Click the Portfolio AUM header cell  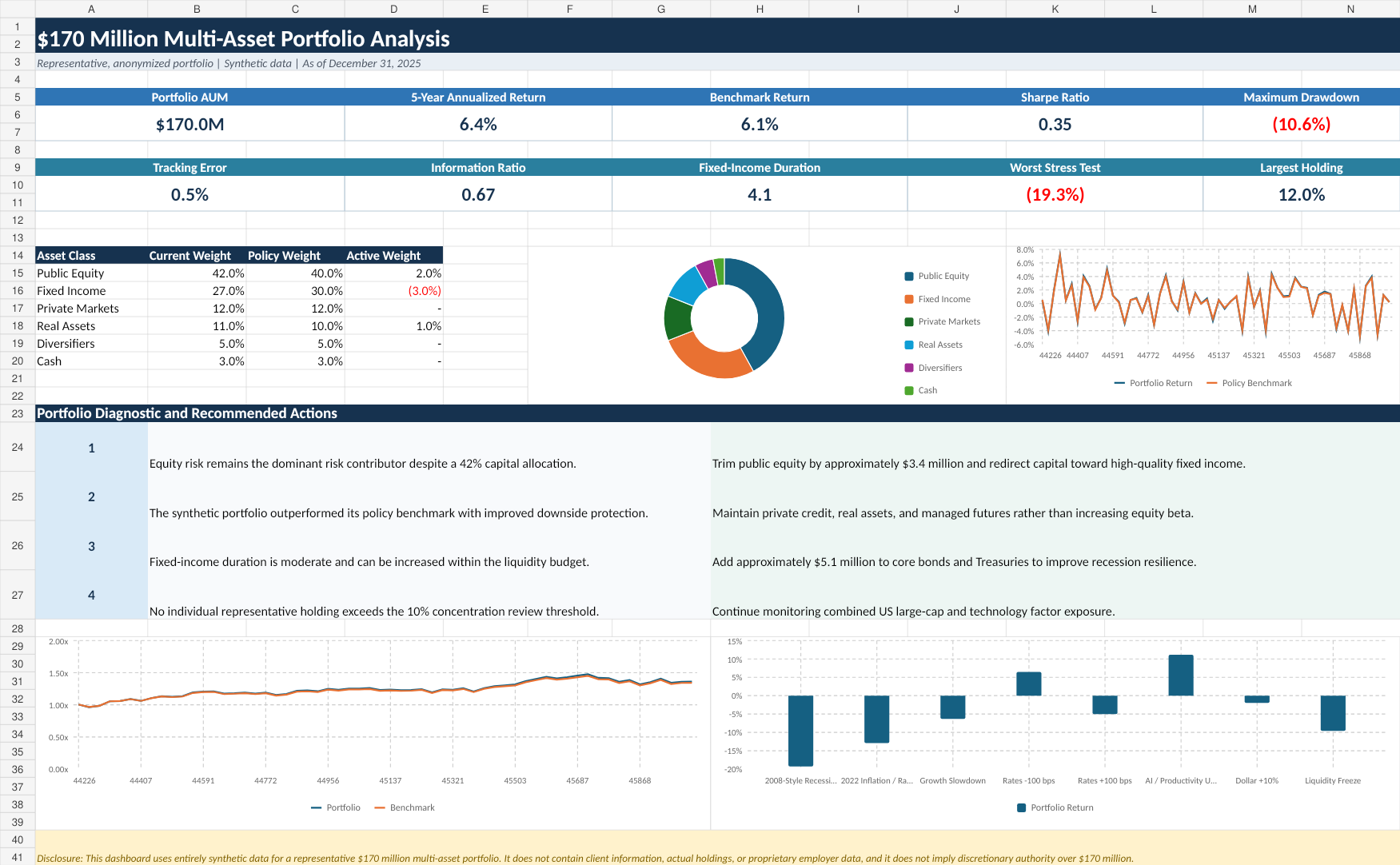(189, 97)
